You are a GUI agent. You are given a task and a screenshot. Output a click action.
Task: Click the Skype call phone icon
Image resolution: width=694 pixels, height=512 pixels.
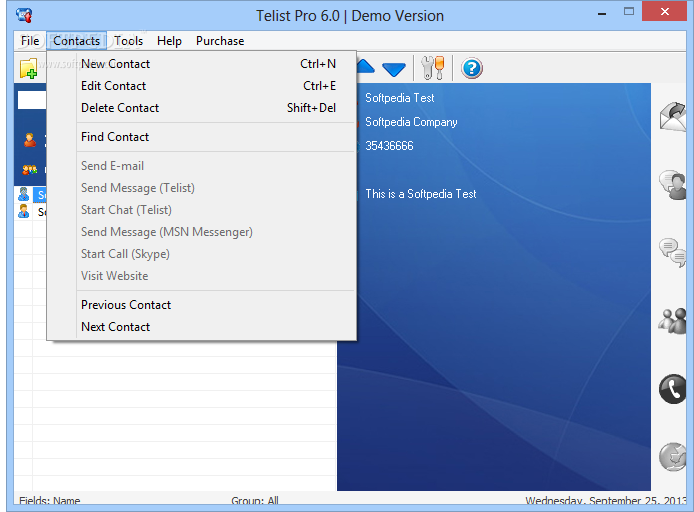[673, 389]
